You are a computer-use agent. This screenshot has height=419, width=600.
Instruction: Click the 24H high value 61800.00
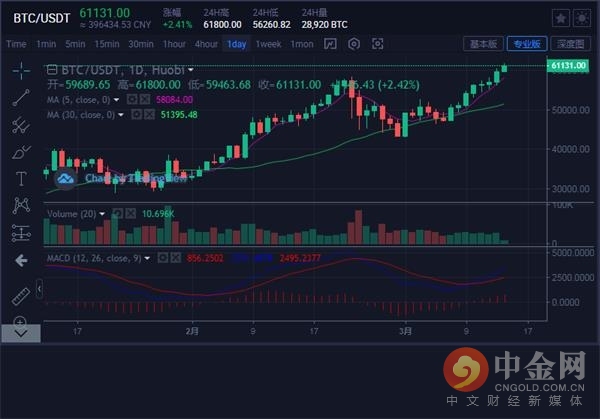click(222, 25)
